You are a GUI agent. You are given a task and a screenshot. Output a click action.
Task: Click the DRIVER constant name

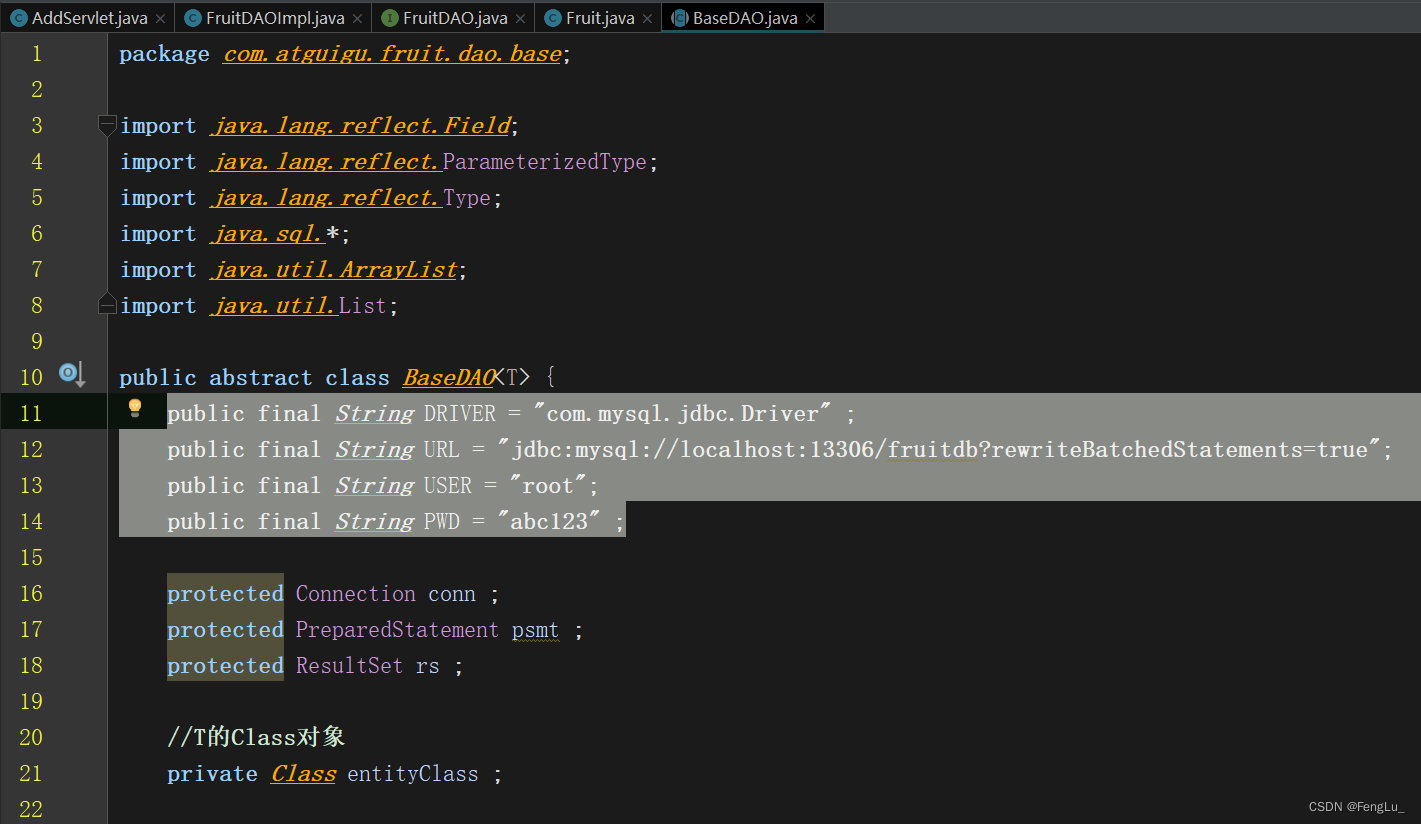[x=459, y=414]
